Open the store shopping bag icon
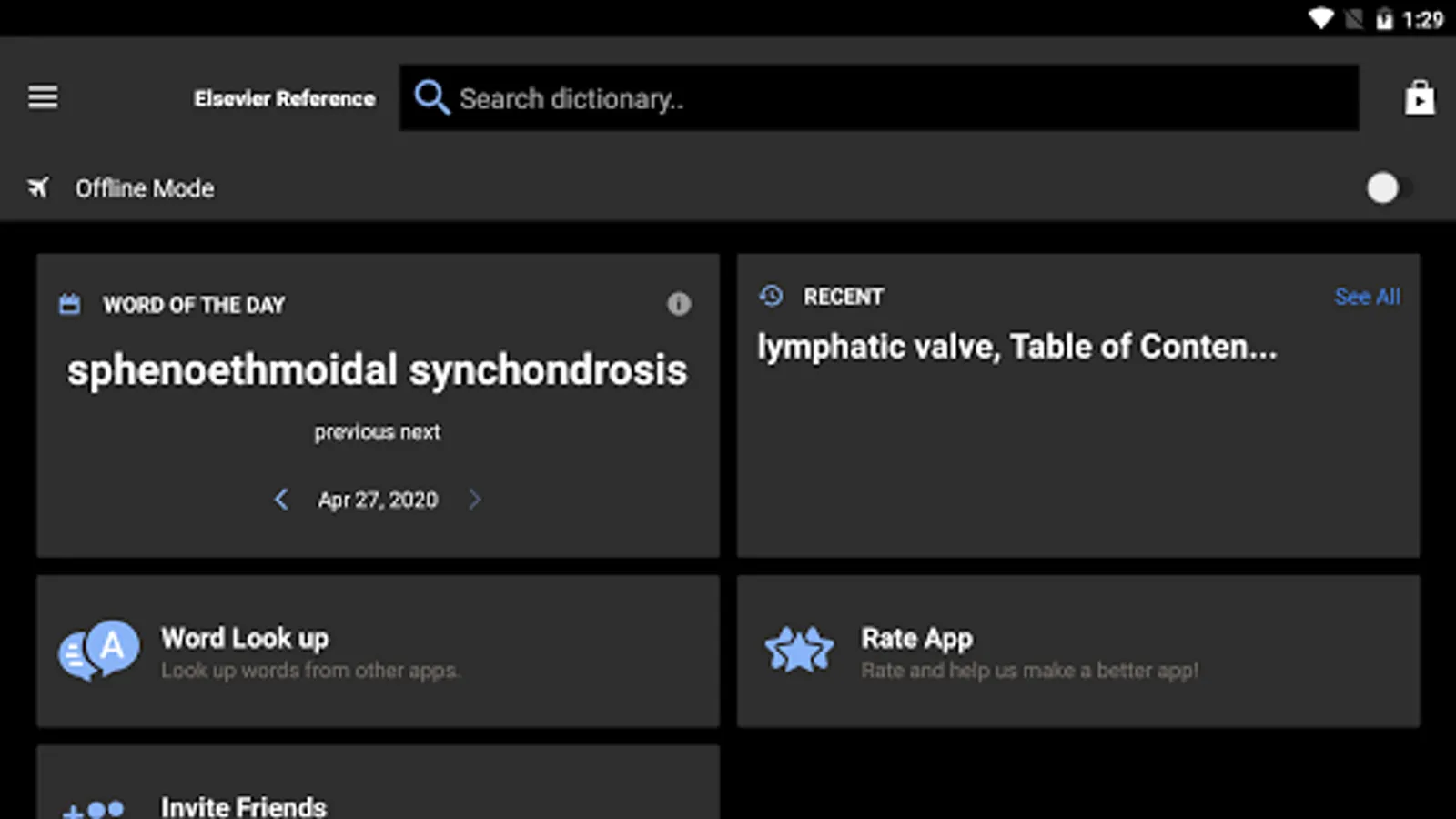Viewport: 1456px width, 819px height. coord(1419,97)
